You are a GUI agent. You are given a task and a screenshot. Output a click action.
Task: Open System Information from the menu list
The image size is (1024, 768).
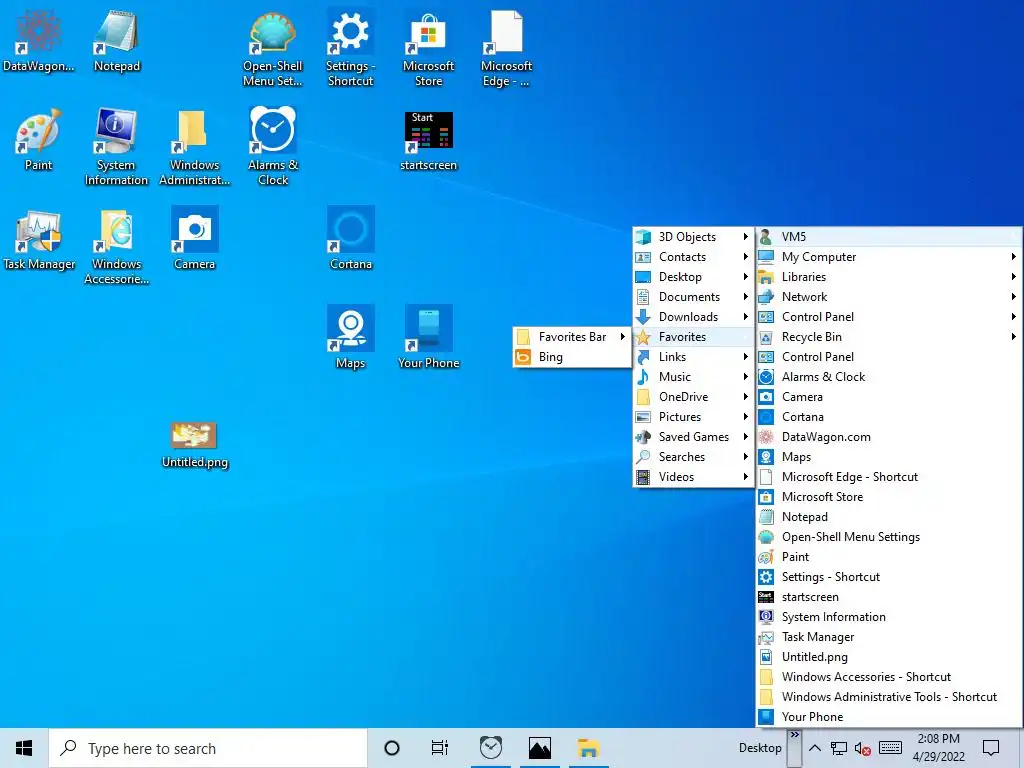point(889,617)
